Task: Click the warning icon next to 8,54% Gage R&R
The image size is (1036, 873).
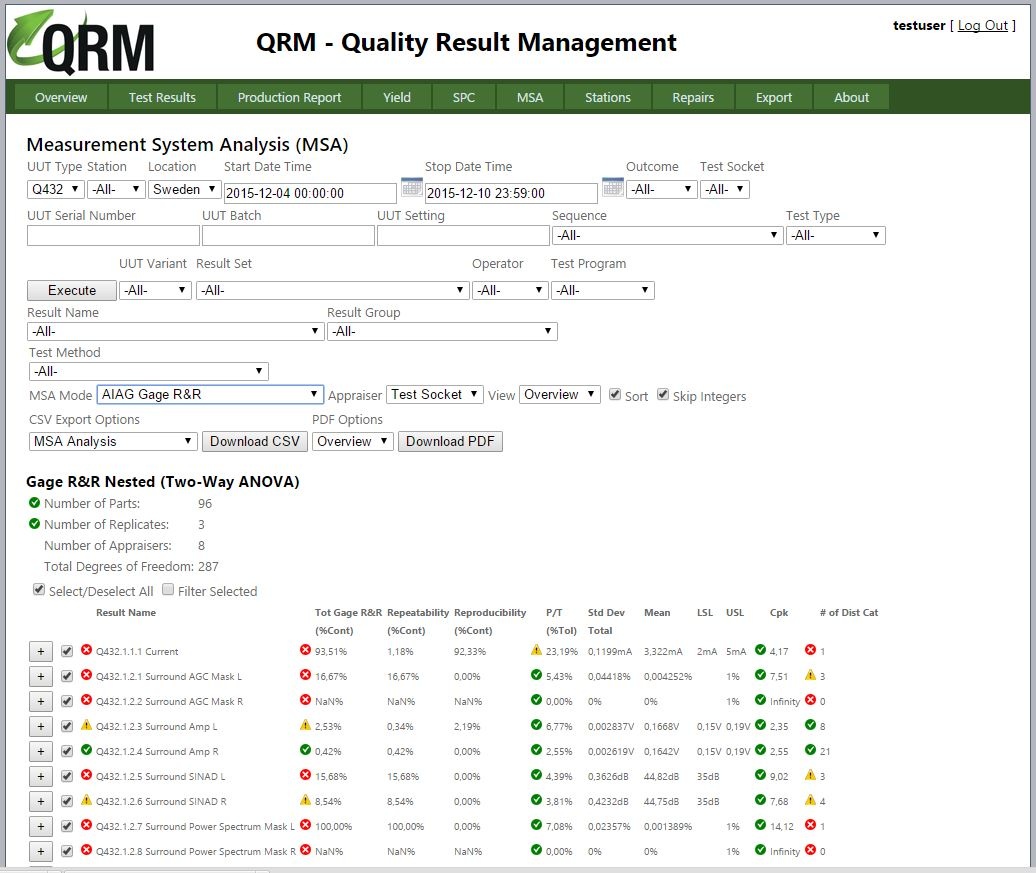Action: click(x=305, y=800)
